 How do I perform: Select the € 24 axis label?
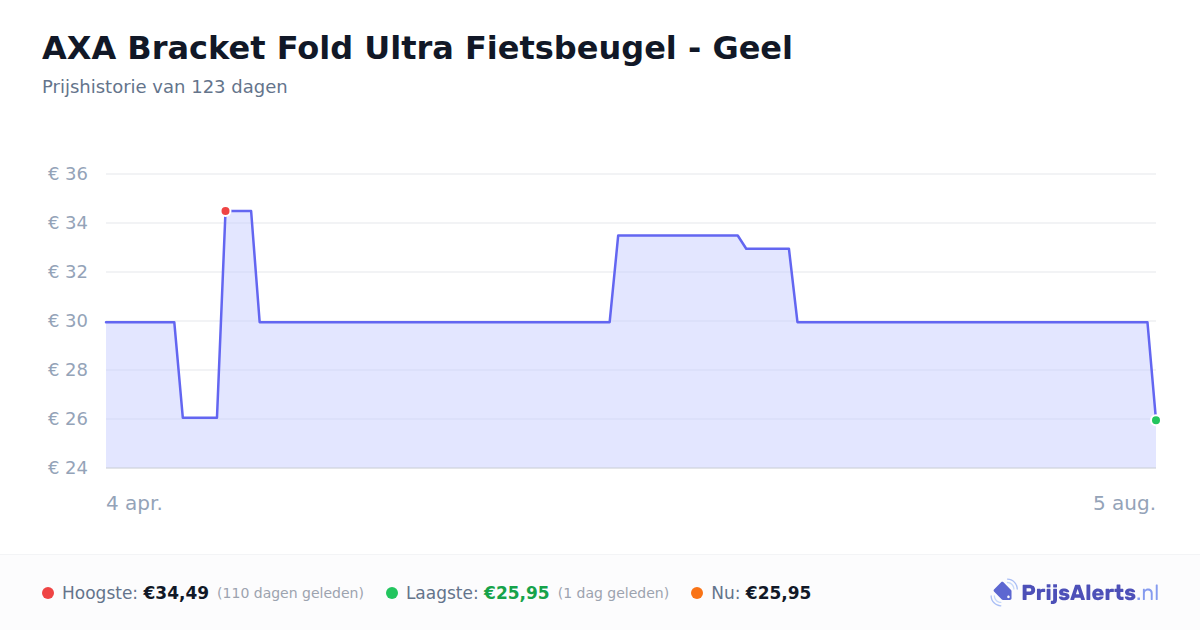pyautogui.click(x=68, y=468)
